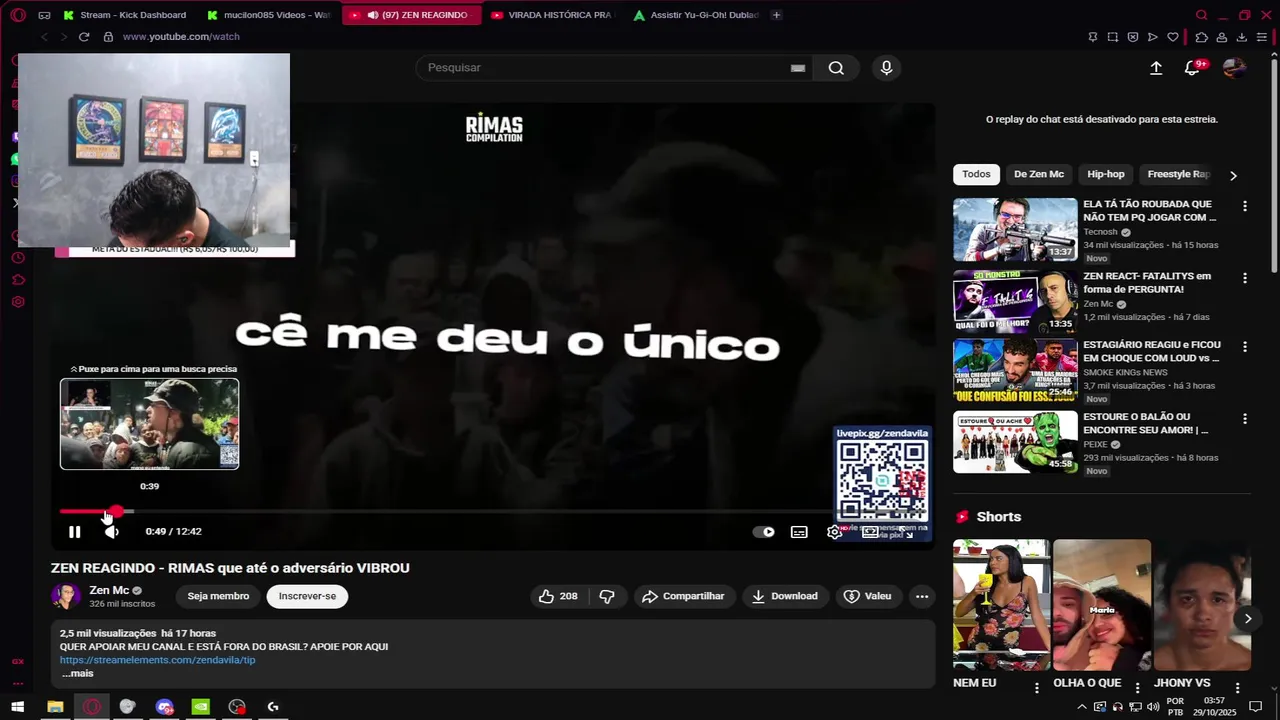Screen dimensions: 1280x720
Task: Click the Valeu thanks button
Action: click(x=867, y=596)
